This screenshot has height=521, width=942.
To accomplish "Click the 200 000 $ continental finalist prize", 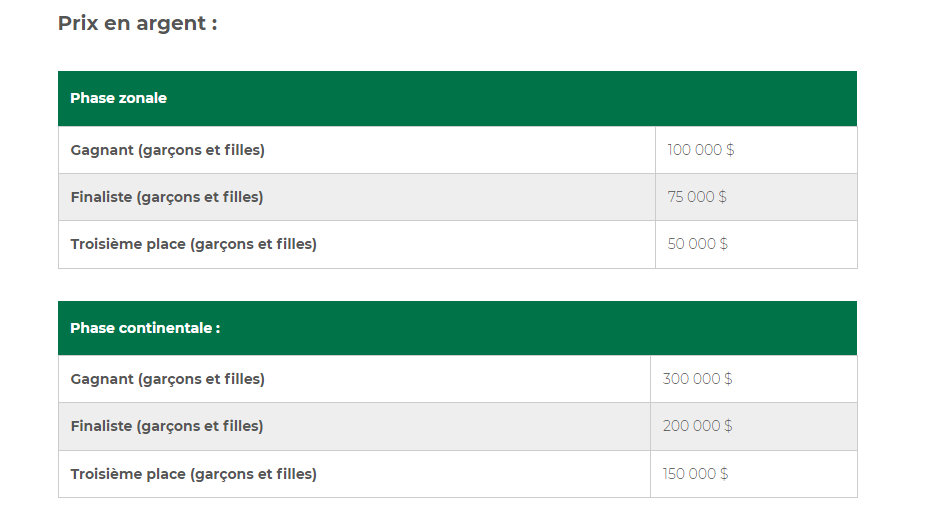I will pyautogui.click(x=697, y=426).
